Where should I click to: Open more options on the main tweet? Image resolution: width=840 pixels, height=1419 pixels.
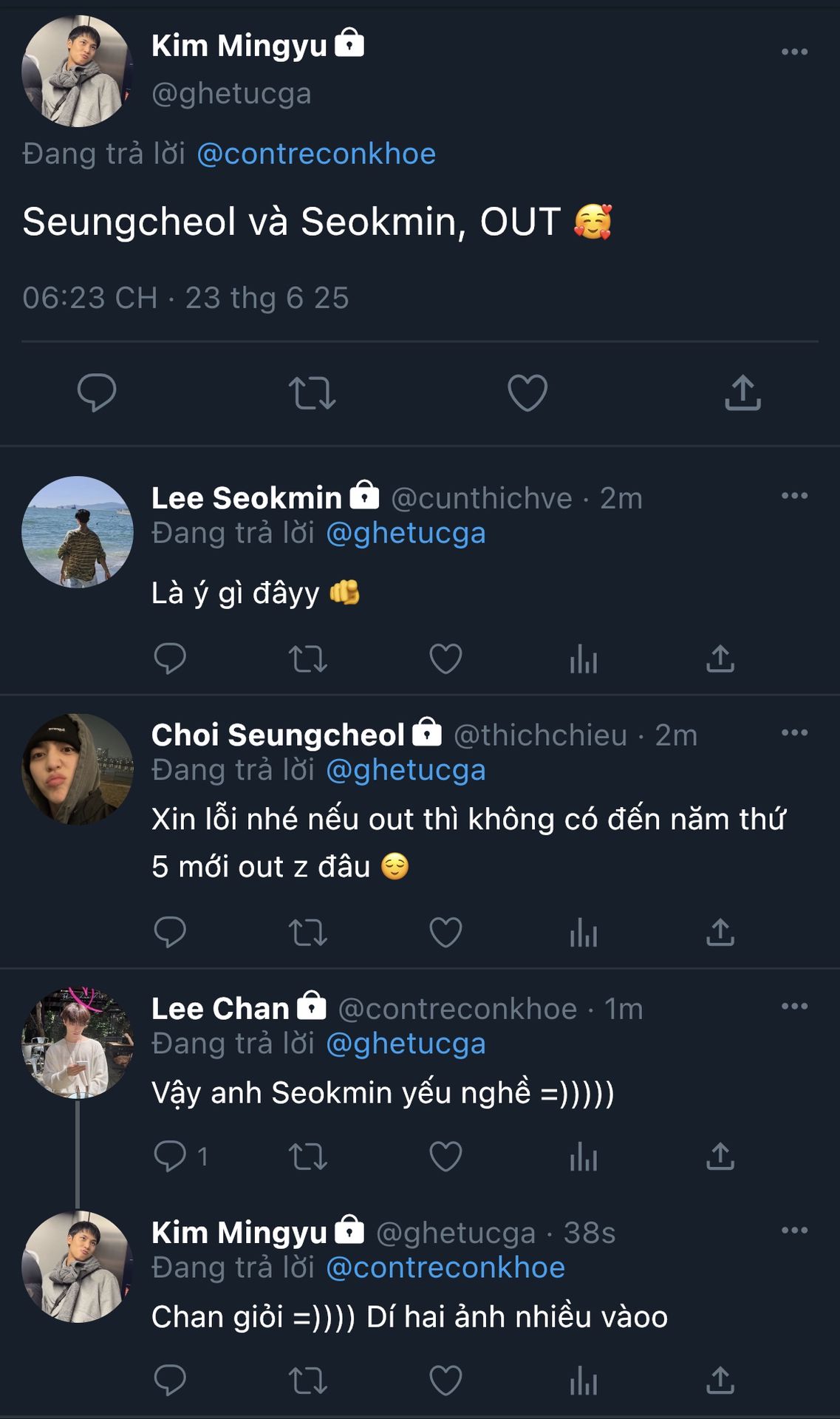click(x=794, y=52)
